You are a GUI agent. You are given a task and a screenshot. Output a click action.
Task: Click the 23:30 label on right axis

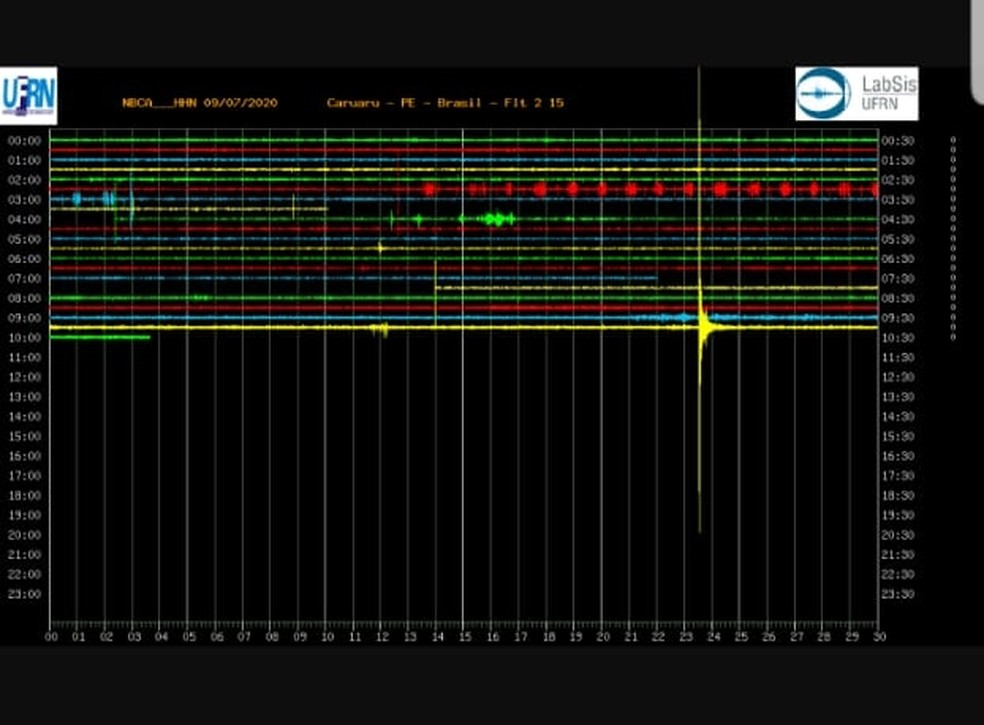(x=896, y=594)
